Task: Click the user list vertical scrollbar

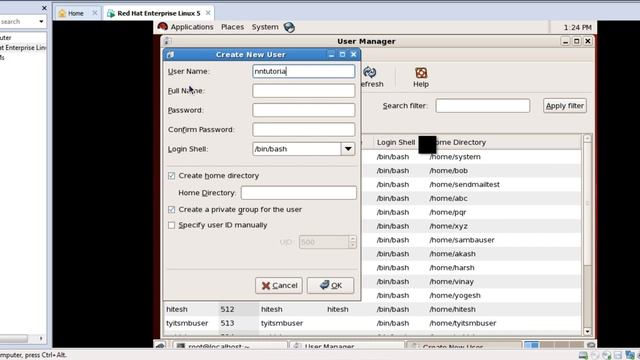Action: (x=587, y=235)
